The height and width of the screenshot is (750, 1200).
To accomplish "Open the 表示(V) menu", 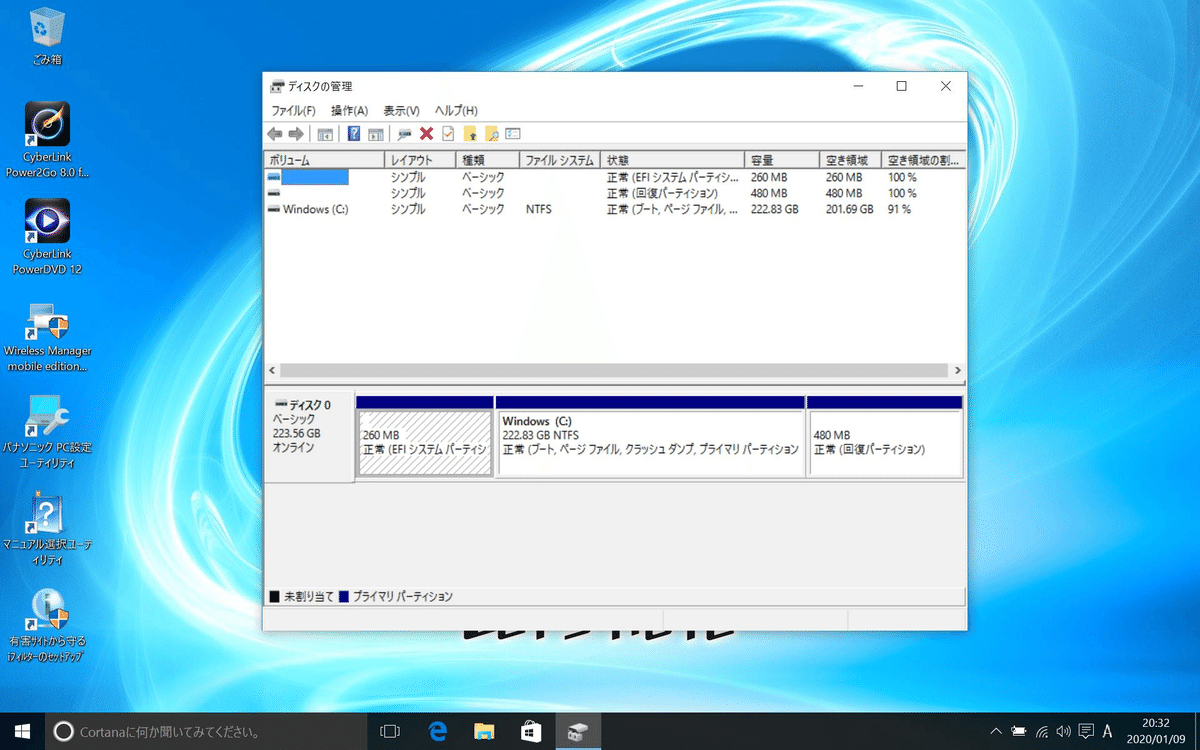I will pyautogui.click(x=400, y=110).
